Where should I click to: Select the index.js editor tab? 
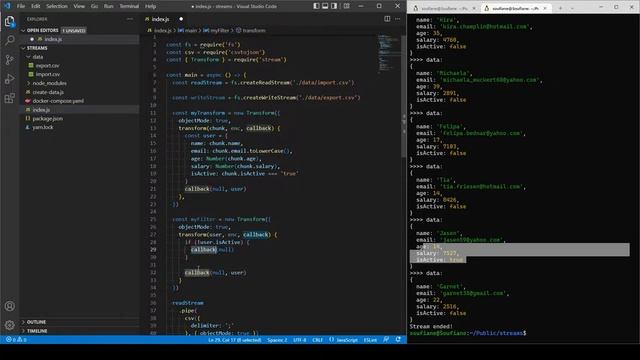[x=164, y=19]
